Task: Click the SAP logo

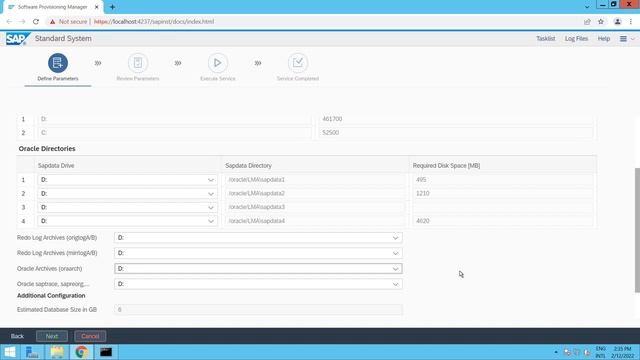Action: coord(18,39)
